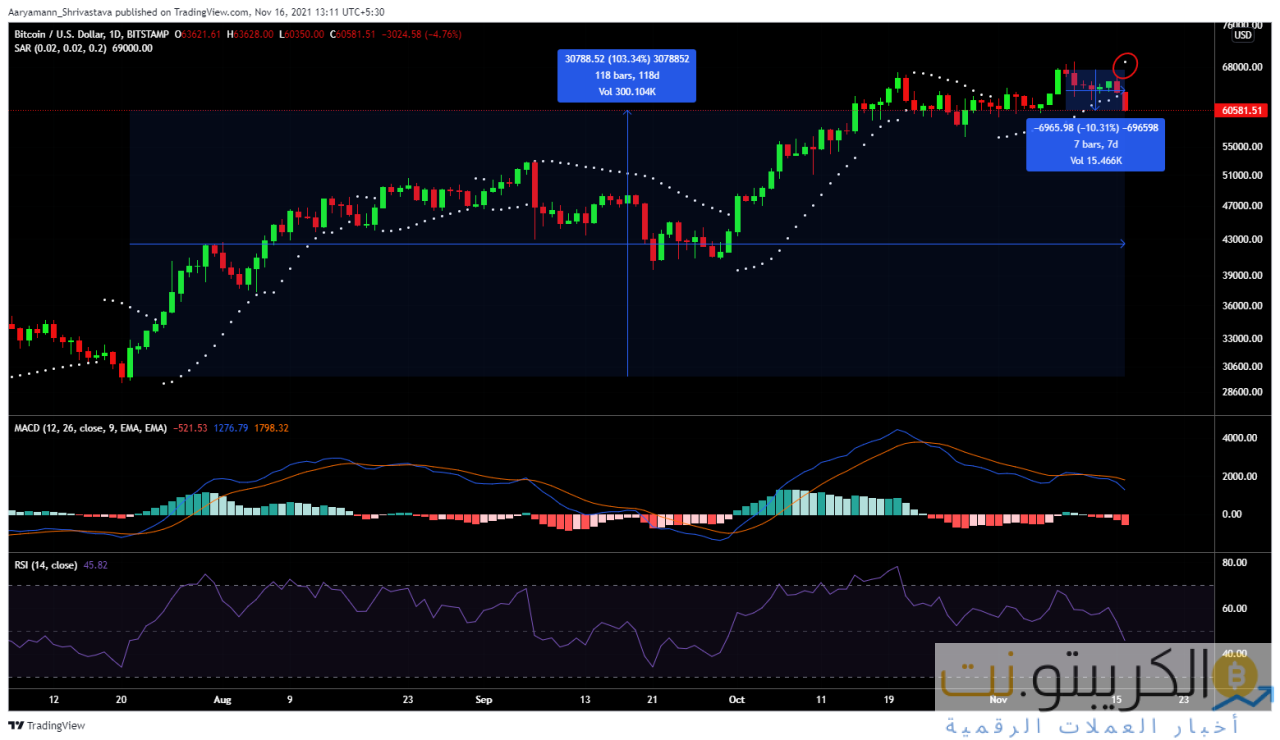Select the Bitcoin / U.S. Dollar symbol title

62,33
